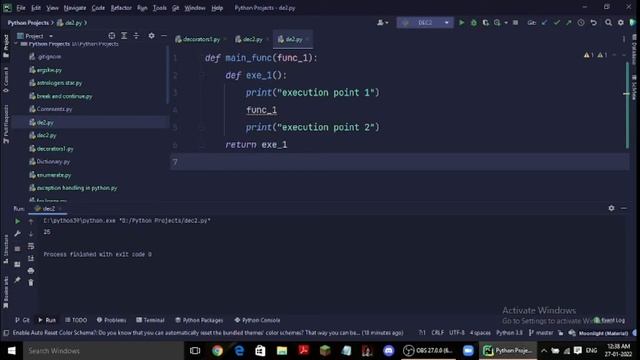The width and height of the screenshot is (640, 360).
Task: Open the Python Console tool window
Action: click(x=257, y=320)
